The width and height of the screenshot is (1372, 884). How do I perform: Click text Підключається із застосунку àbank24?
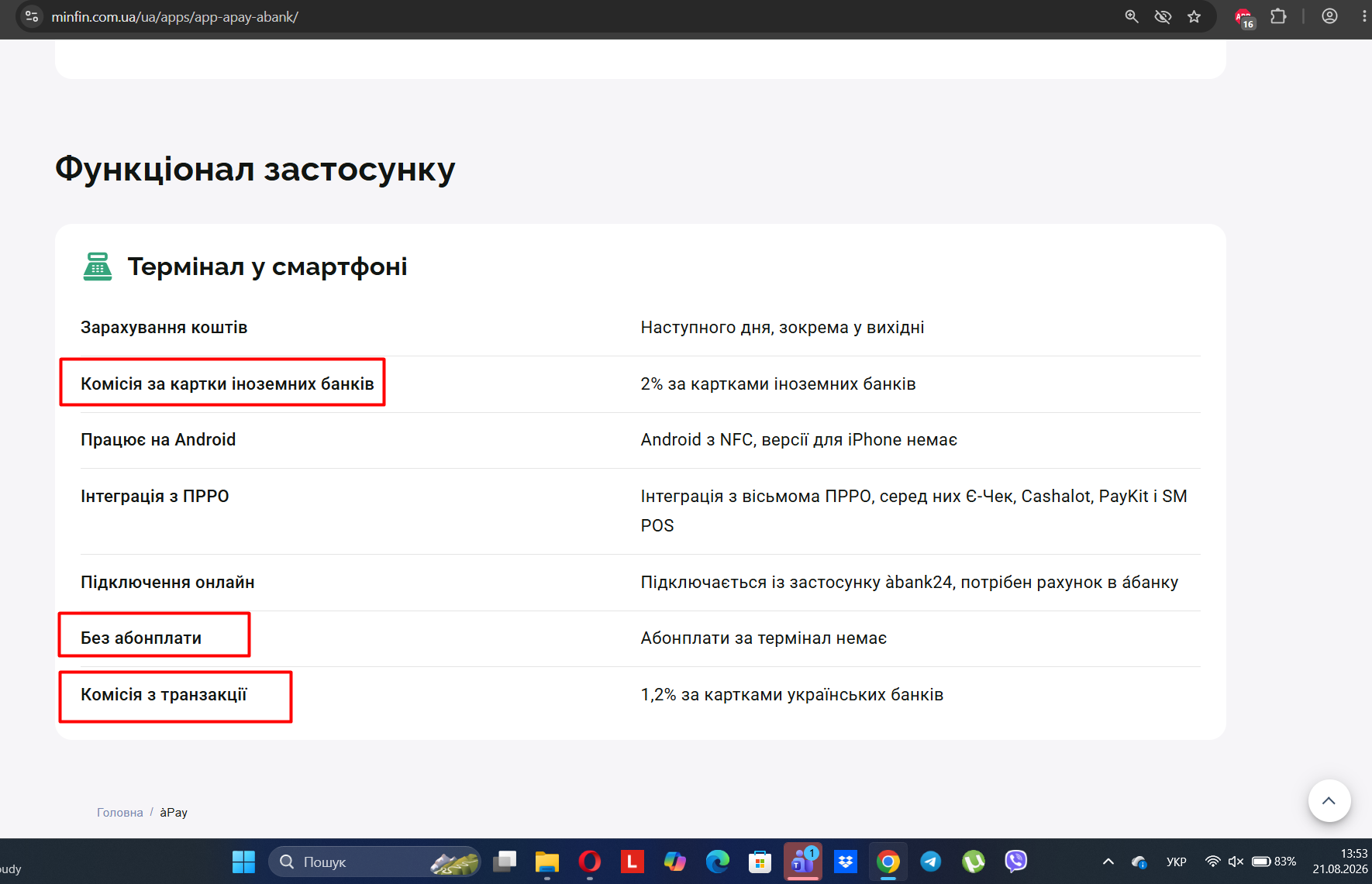(x=909, y=583)
